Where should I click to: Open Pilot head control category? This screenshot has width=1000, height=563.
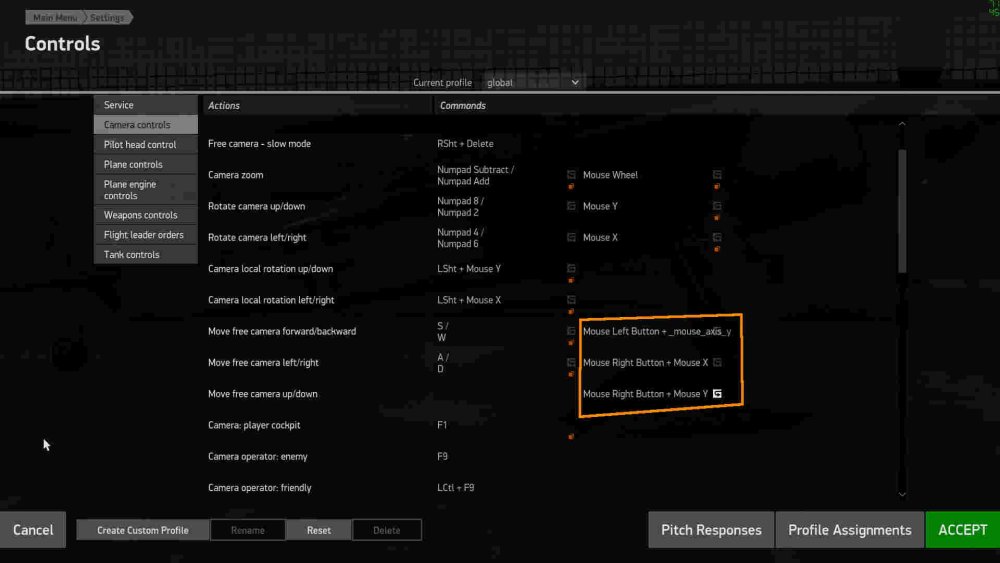(x=145, y=144)
